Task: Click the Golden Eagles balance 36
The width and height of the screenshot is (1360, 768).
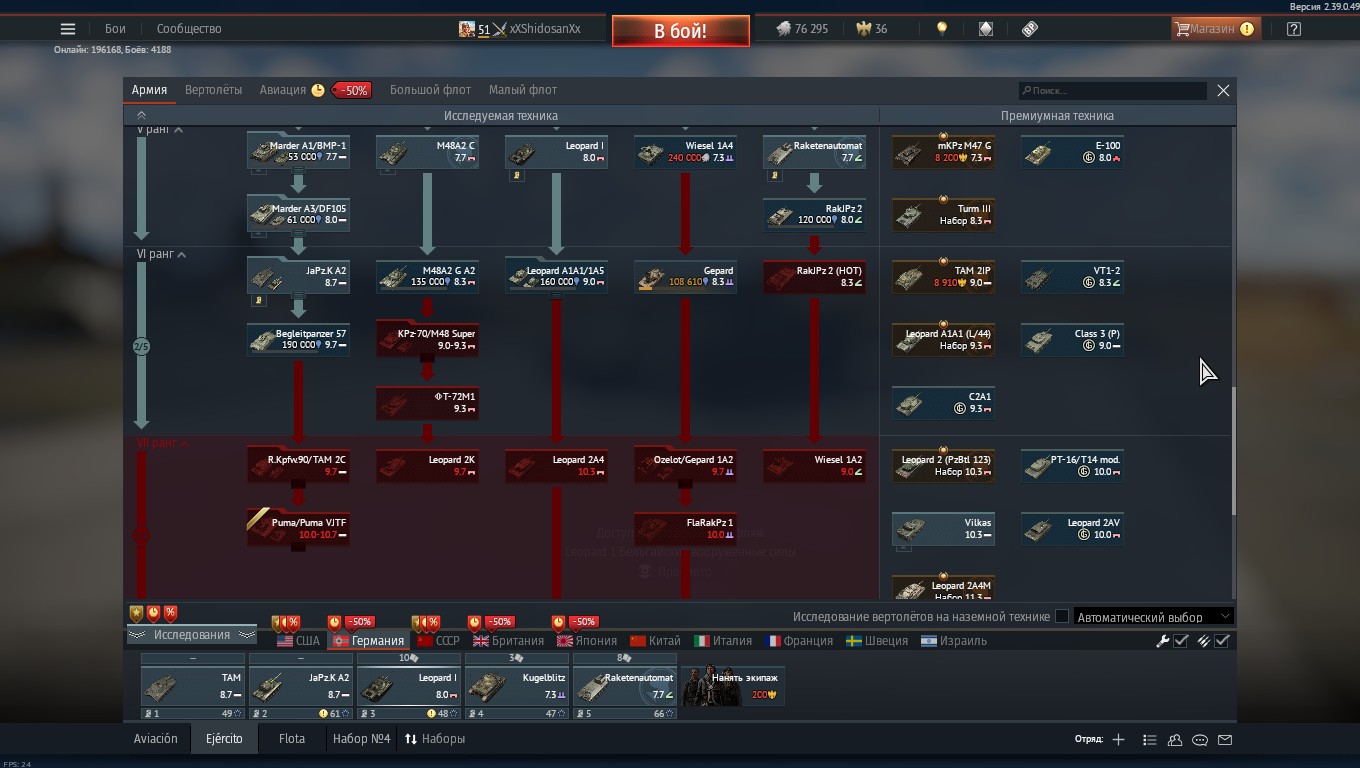Action: [x=872, y=29]
